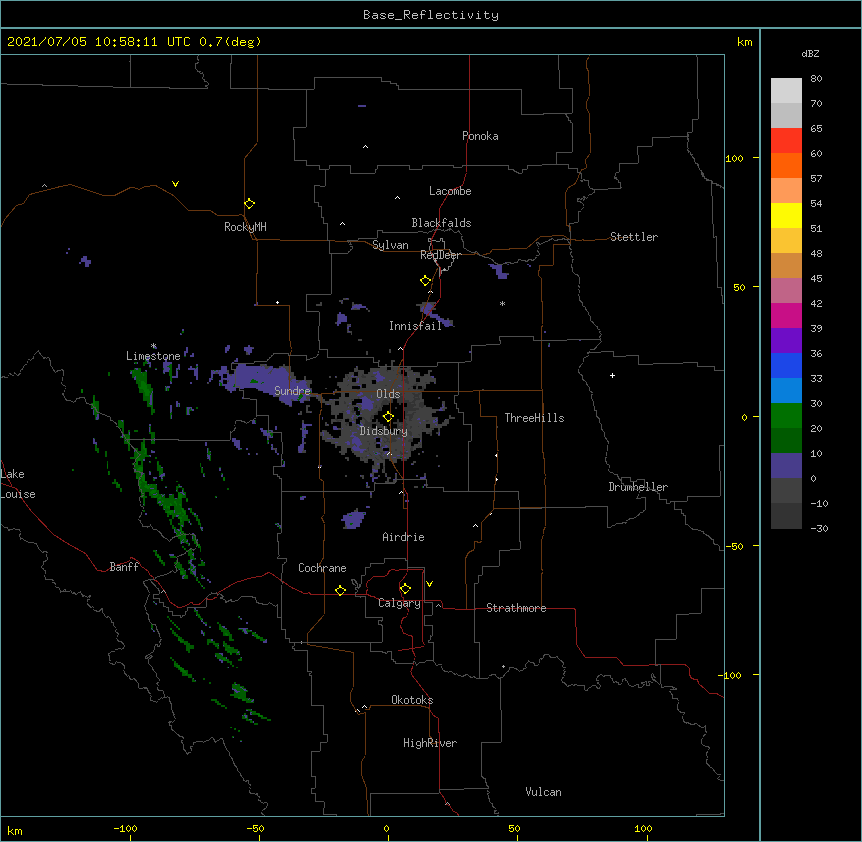This screenshot has height=842, width=862.
Task: Click the Sylvan label
Action: point(390,245)
